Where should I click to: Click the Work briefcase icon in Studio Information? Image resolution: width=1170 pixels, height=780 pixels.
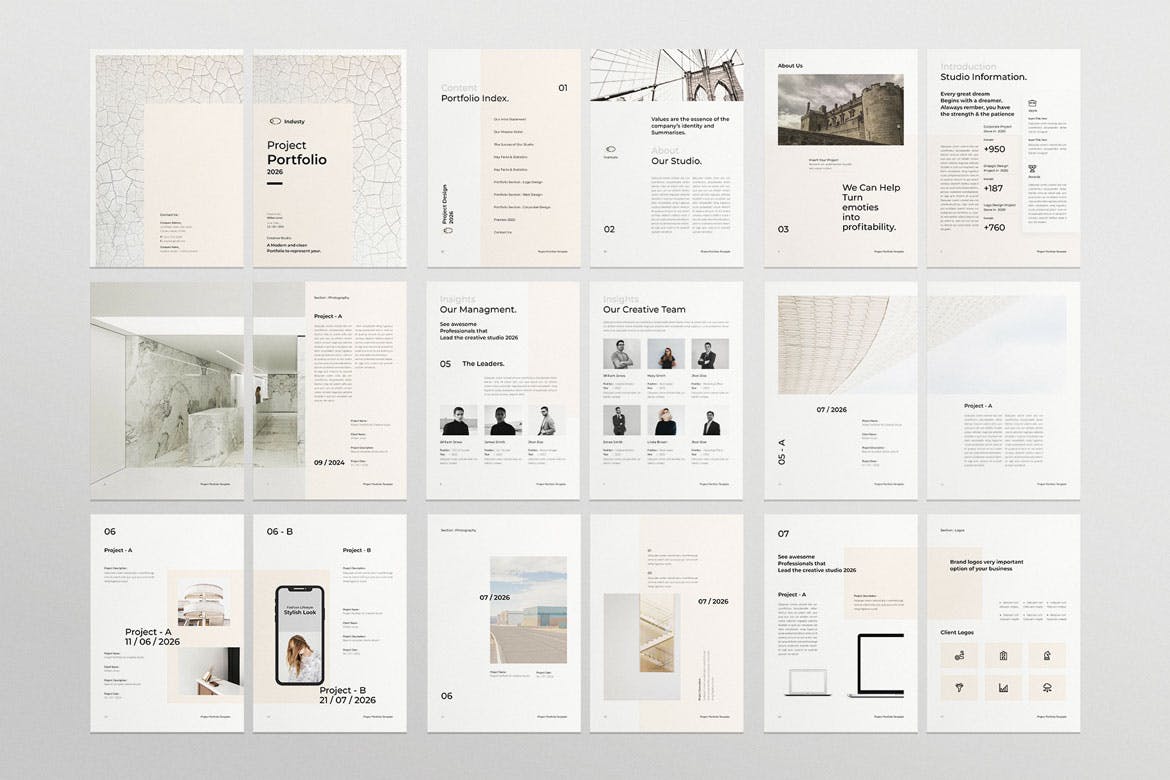pyautogui.click(x=1031, y=103)
